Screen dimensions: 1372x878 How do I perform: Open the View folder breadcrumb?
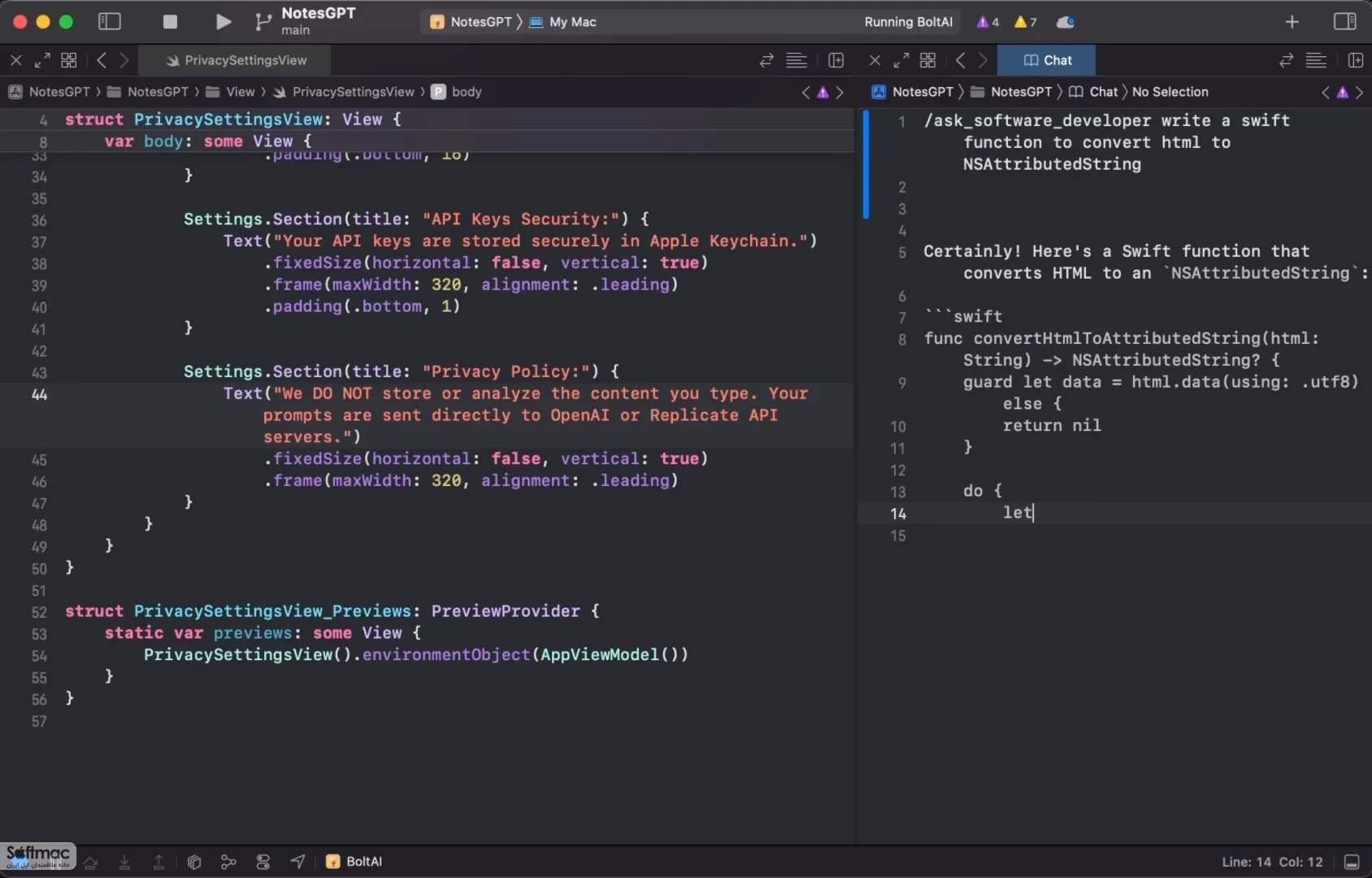pos(231,92)
